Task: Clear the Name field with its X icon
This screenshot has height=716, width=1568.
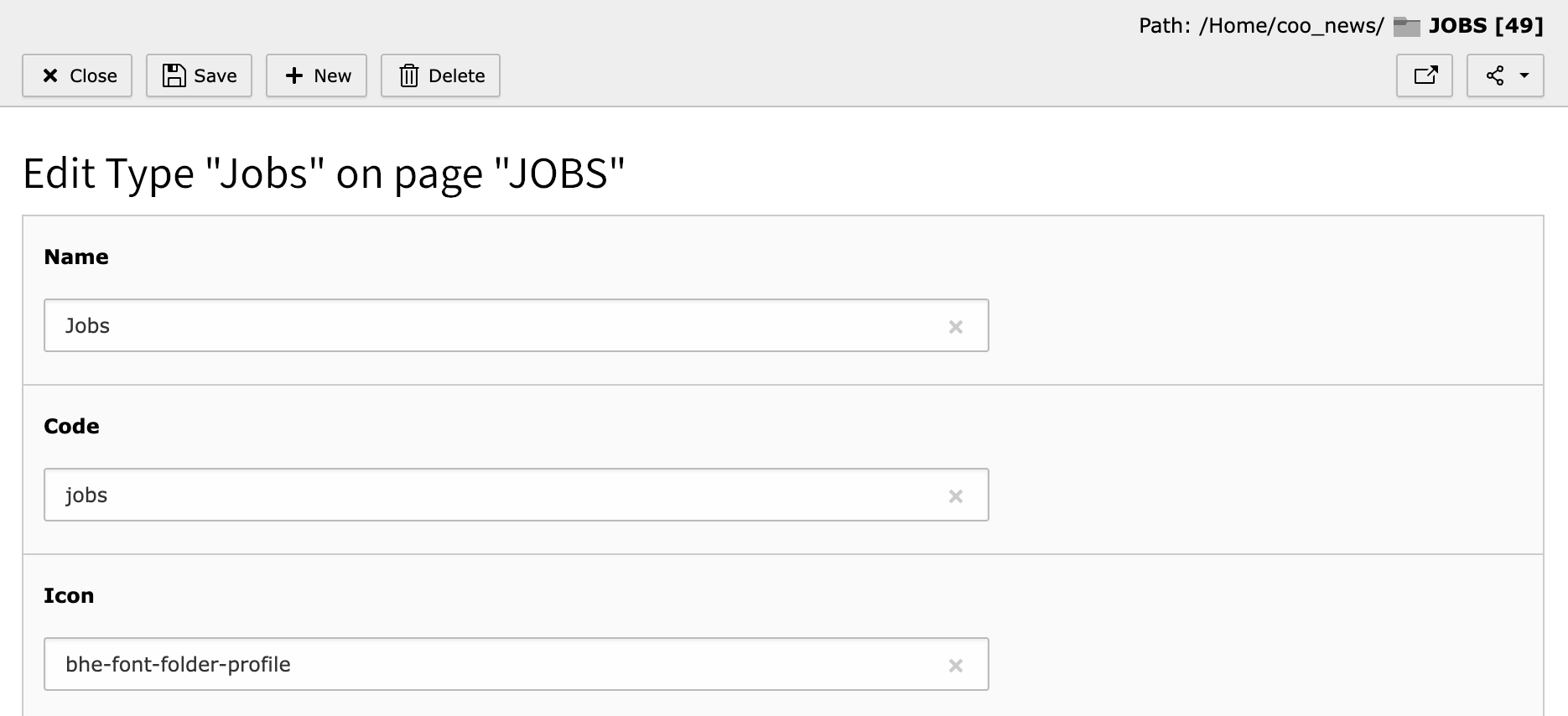Action: pyautogui.click(x=955, y=327)
